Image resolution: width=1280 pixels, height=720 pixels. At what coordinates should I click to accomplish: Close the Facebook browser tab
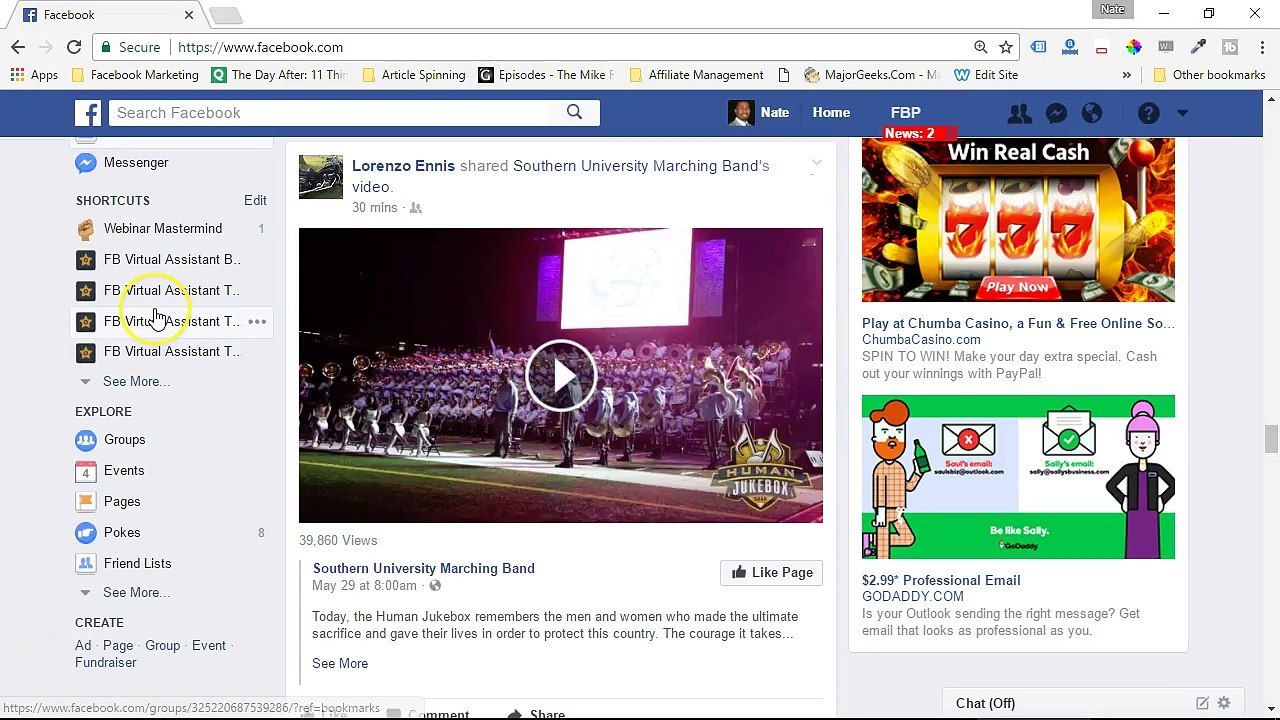[189, 15]
